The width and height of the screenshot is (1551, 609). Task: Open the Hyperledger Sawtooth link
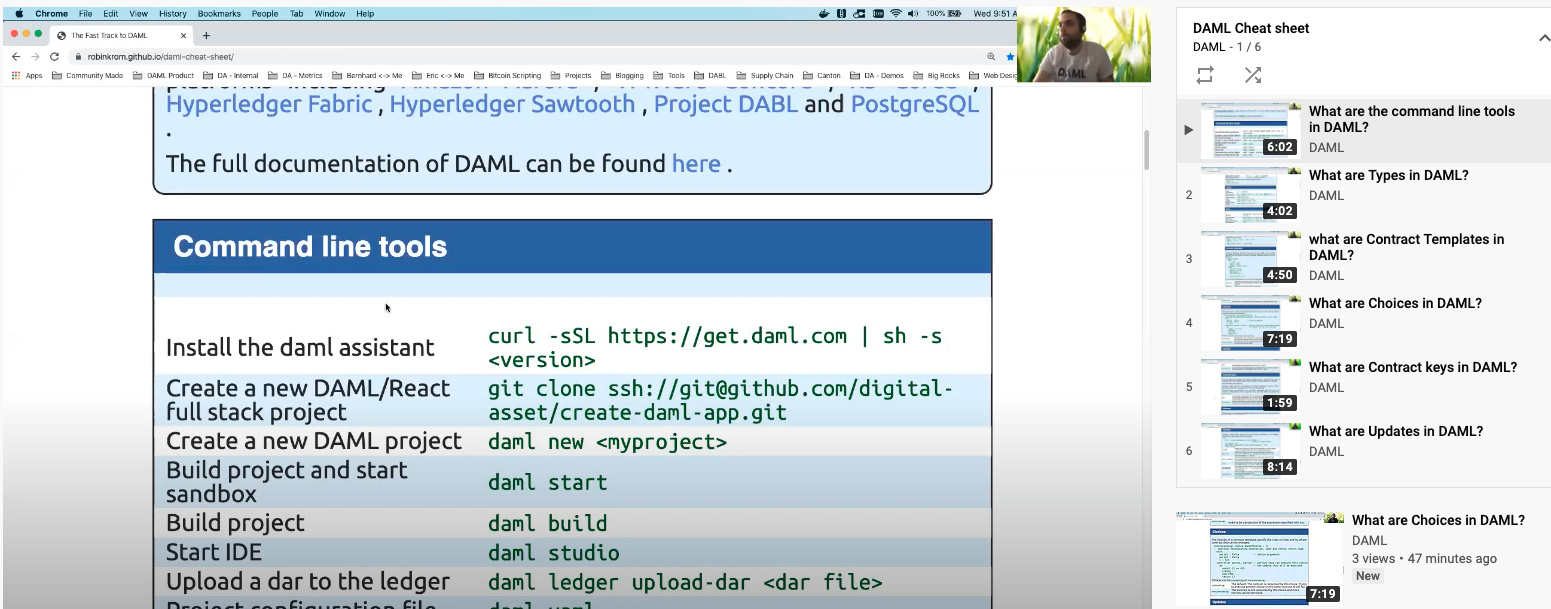point(512,104)
